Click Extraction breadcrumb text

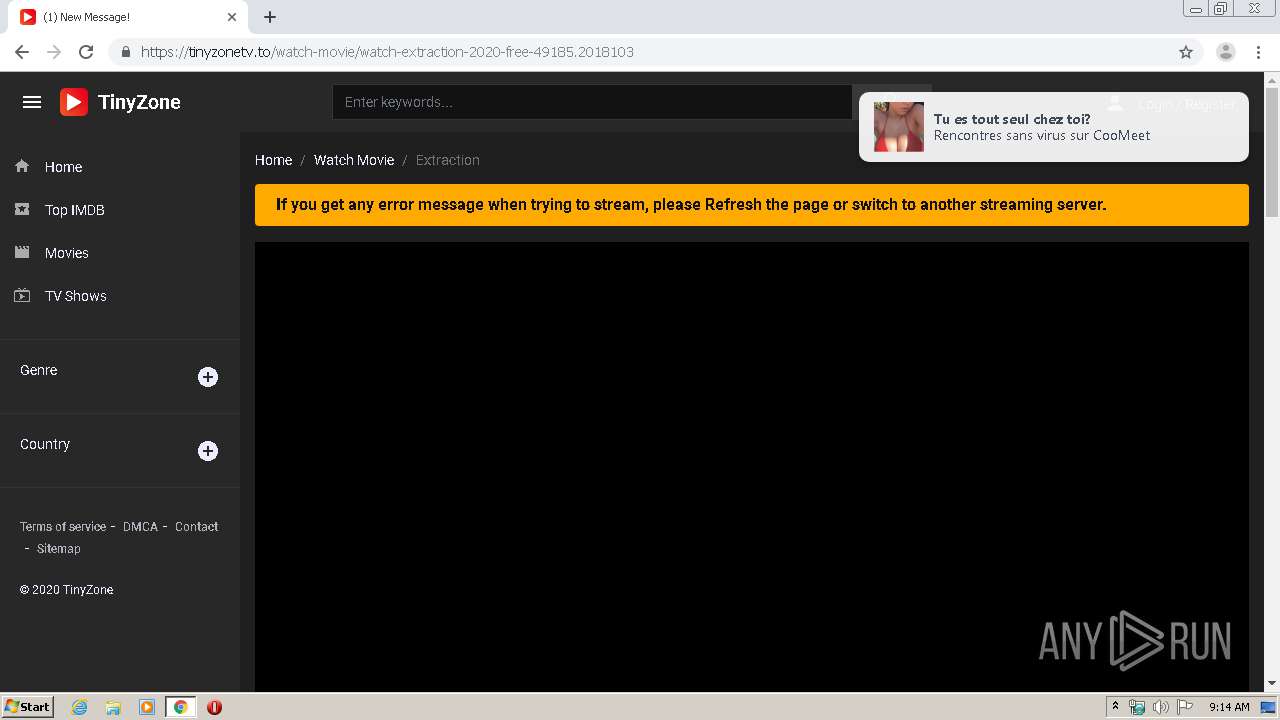click(448, 160)
